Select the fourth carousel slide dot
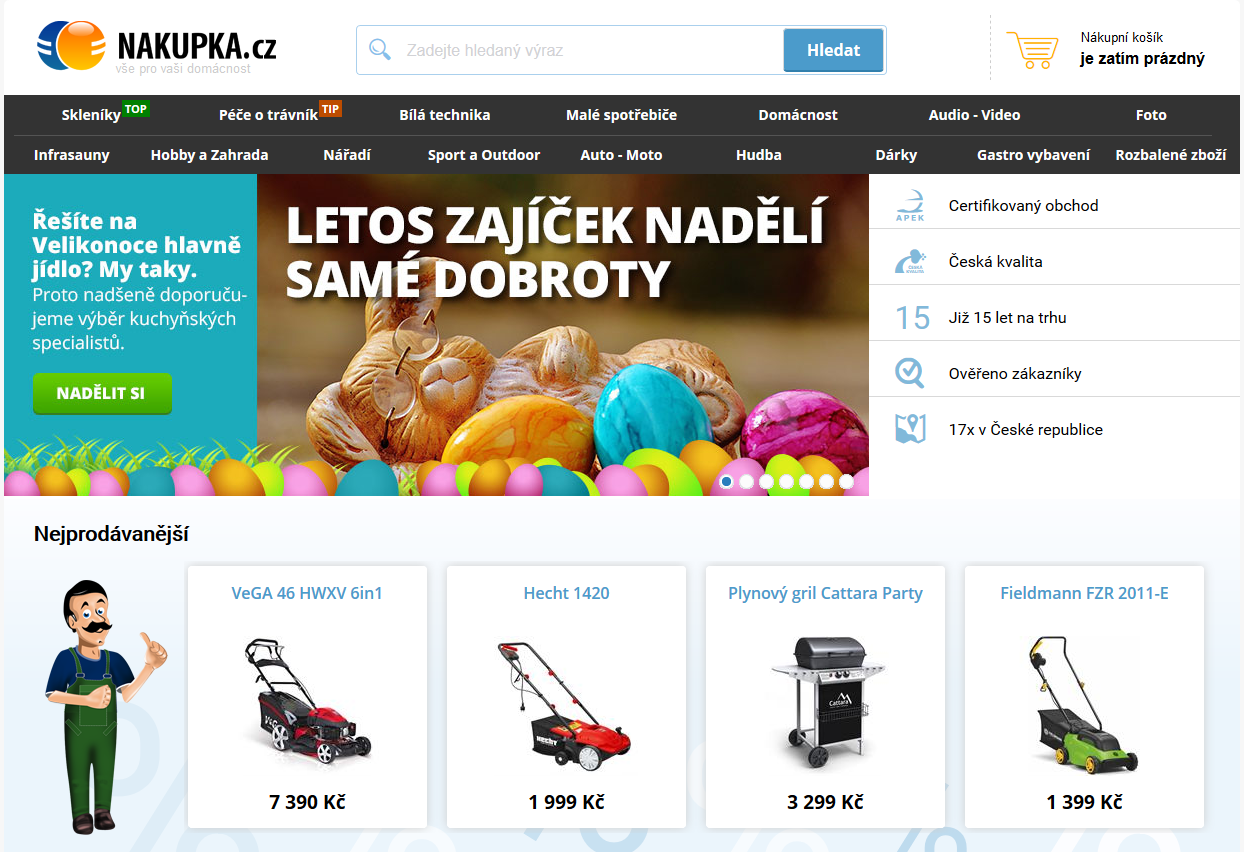Screen dimensions: 1244x852 point(786,482)
